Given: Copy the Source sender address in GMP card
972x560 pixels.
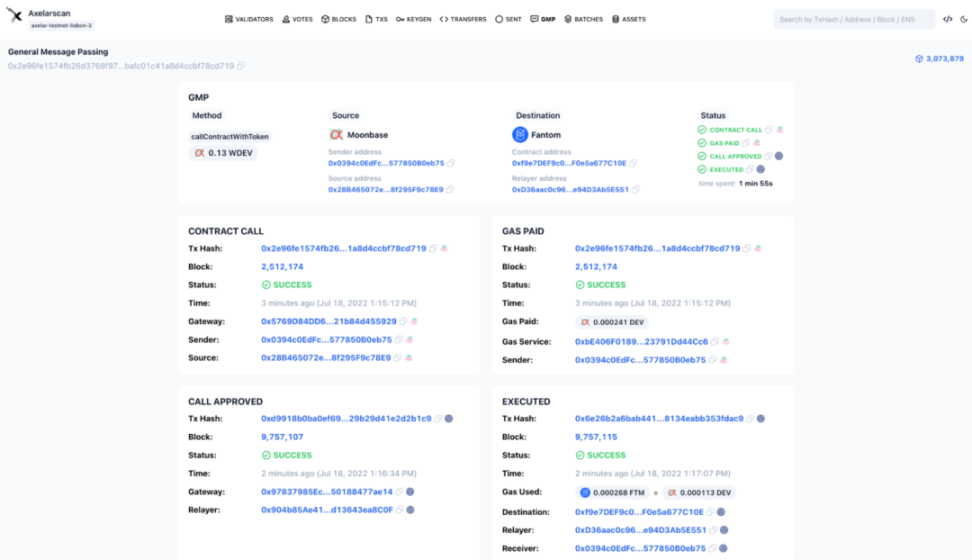Looking at the screenshot, I should pyautogui.click(x=451, y=163).
